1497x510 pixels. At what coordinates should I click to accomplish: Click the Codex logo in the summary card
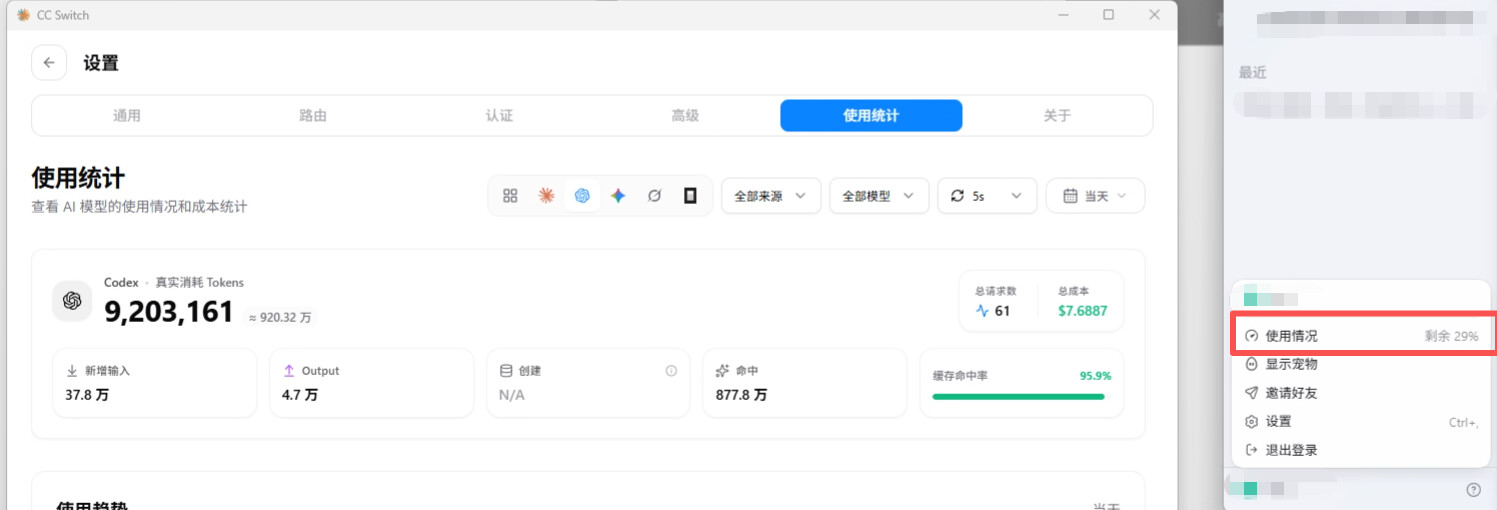coord(72,301)
